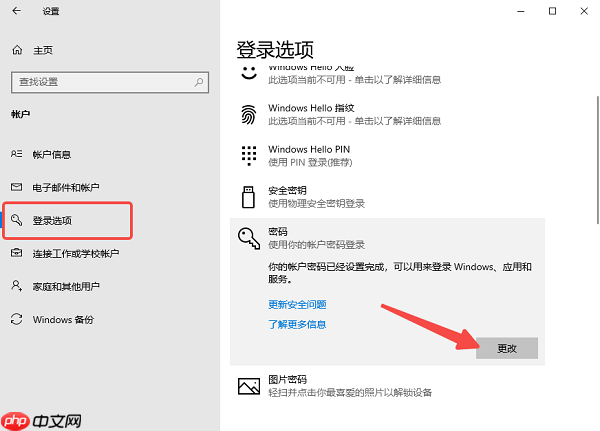Click the Windows Hello face smiley icon
This screenshot has height=431, width=600.
249,73
